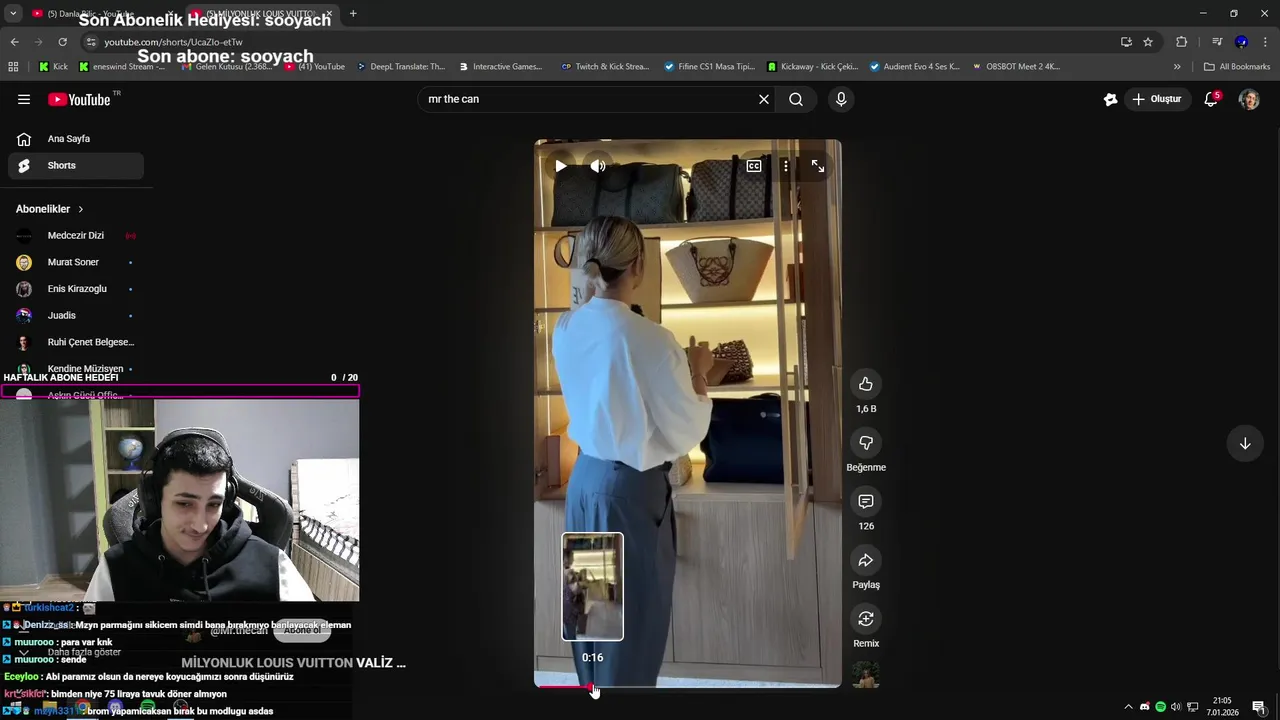Run the search with the magnifier button
The height and width of the screenshot is (720, 1280).
click(x=796, y=99)
